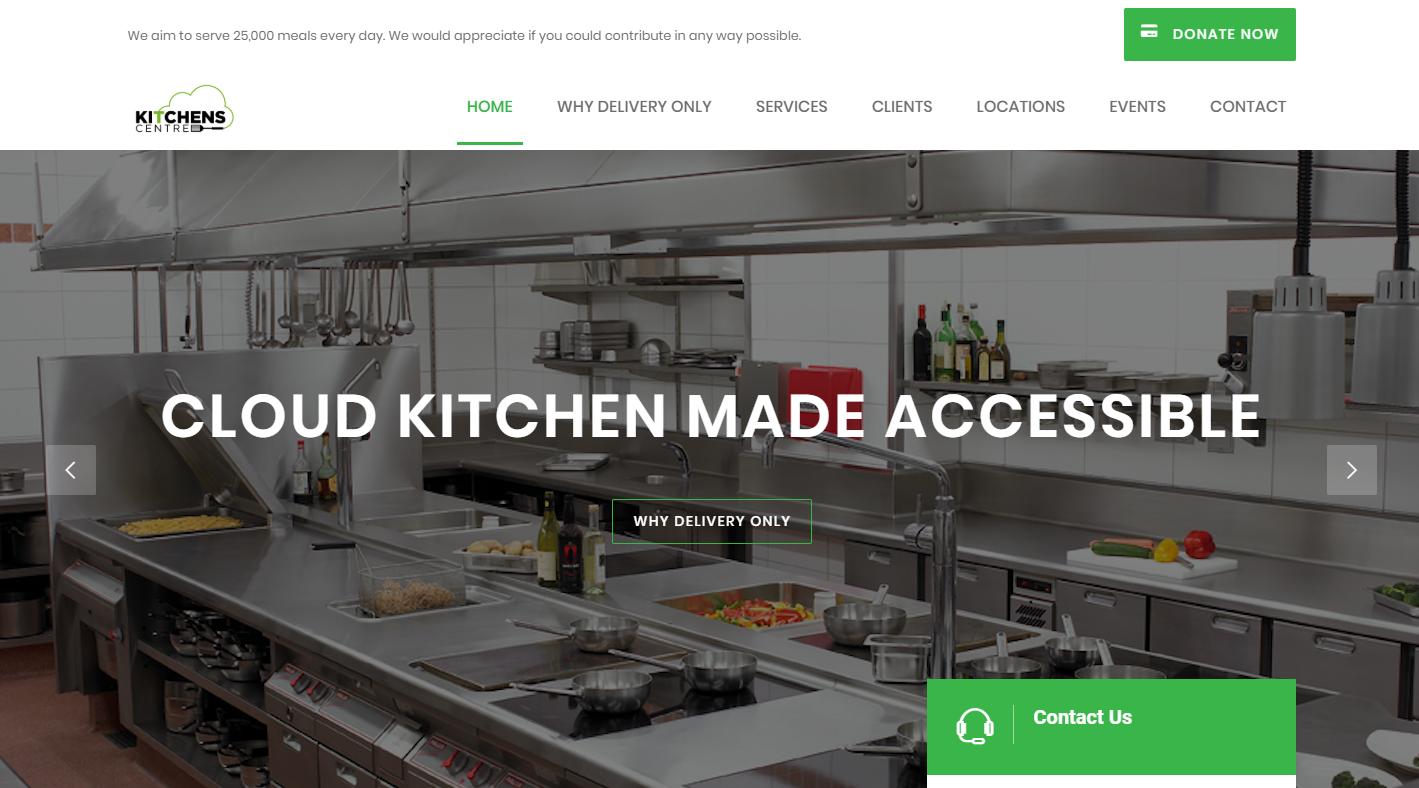Select the Contact nav link

[1248, 106]
